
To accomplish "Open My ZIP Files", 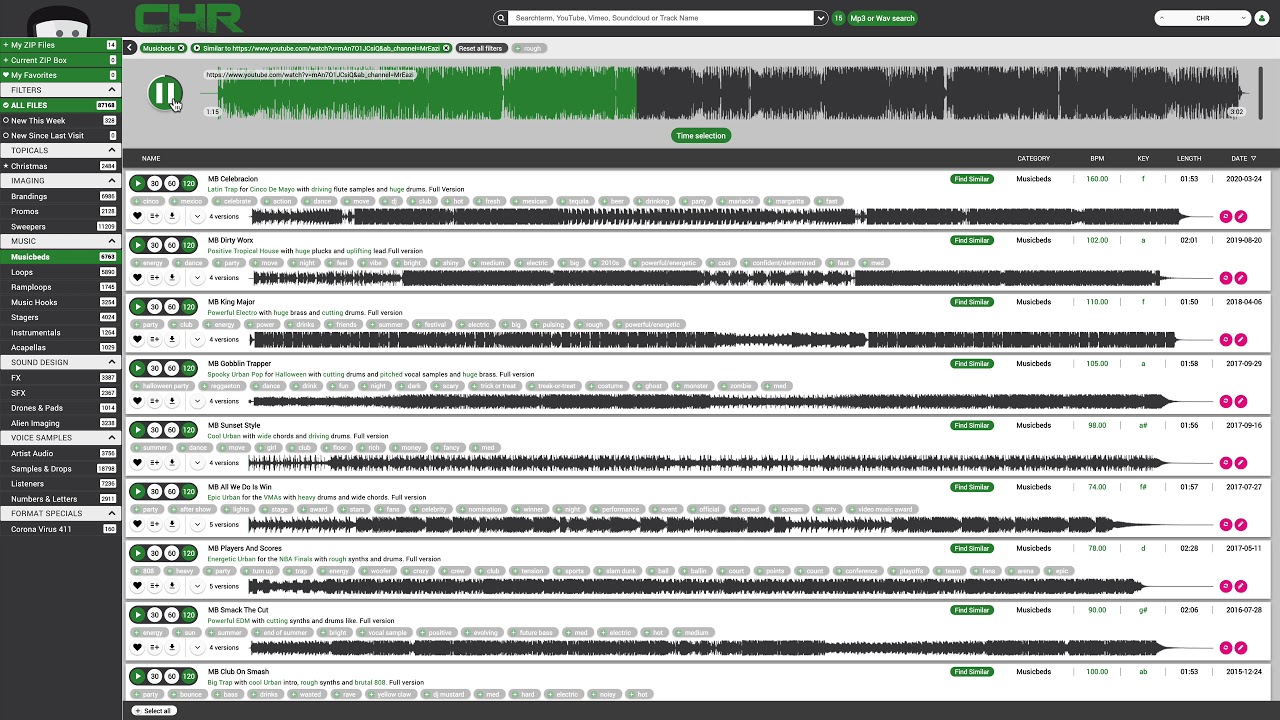I will tap(60, 45).
